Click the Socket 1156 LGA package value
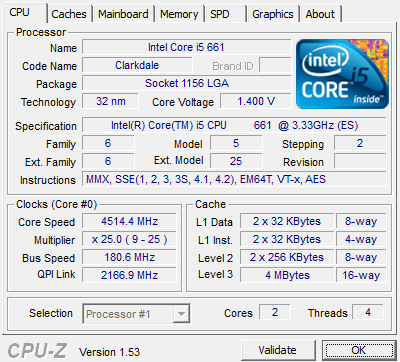The height and width of the screenshot is (362, 400). pos(186,83)
